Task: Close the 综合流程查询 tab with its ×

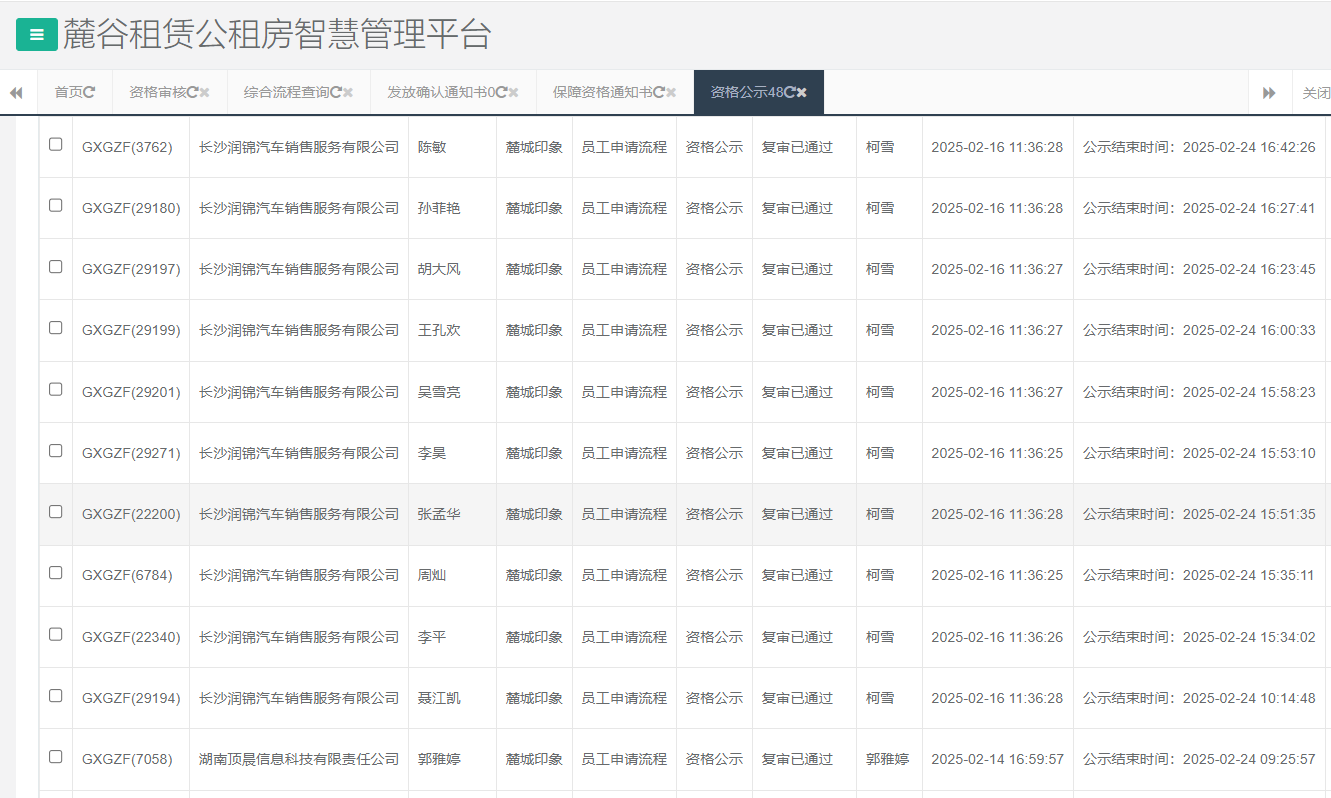Action: pyautogui.click(x=348, y=91)
